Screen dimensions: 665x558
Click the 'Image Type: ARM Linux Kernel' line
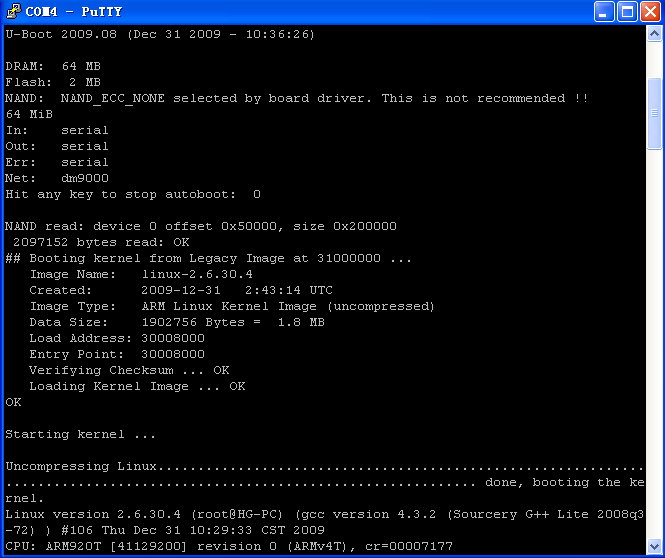tap(232, 307)
